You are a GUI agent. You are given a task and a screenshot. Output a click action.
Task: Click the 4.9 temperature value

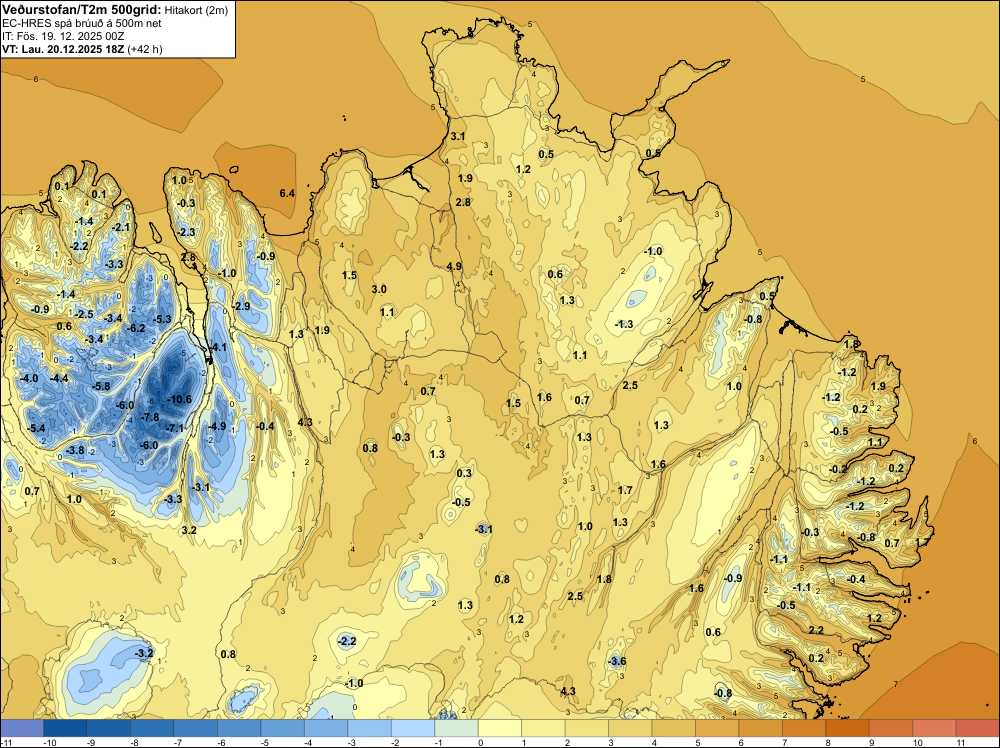[x=454, y=267]
